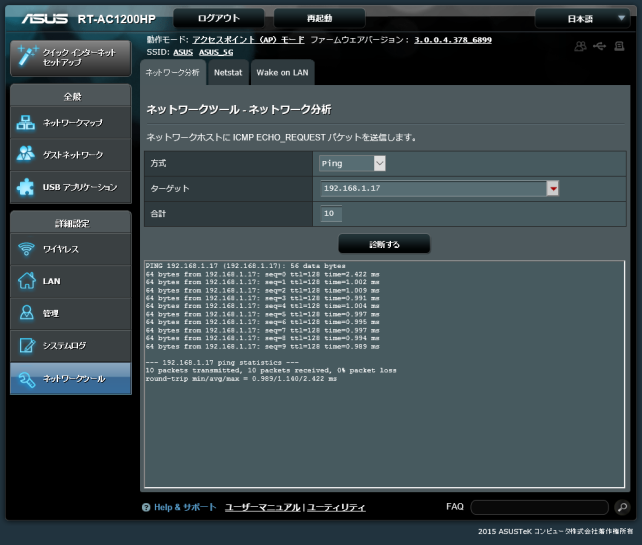
Task: Click the round-trip min/avg/max line
Action: pyautogui.click(x=241, y=379)
